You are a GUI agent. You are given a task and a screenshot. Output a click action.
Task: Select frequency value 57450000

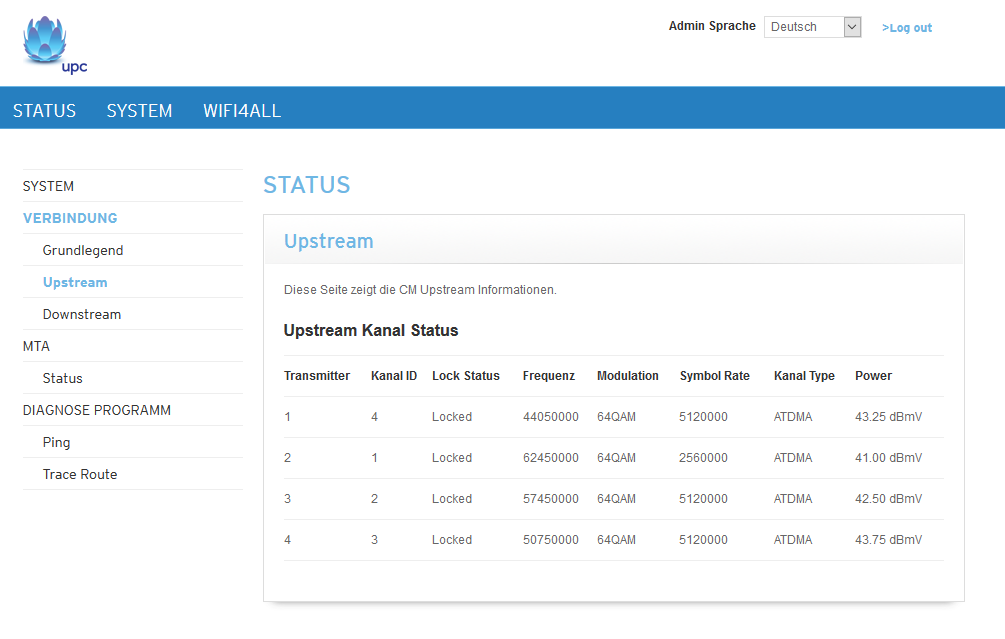[x=551, y=499]
